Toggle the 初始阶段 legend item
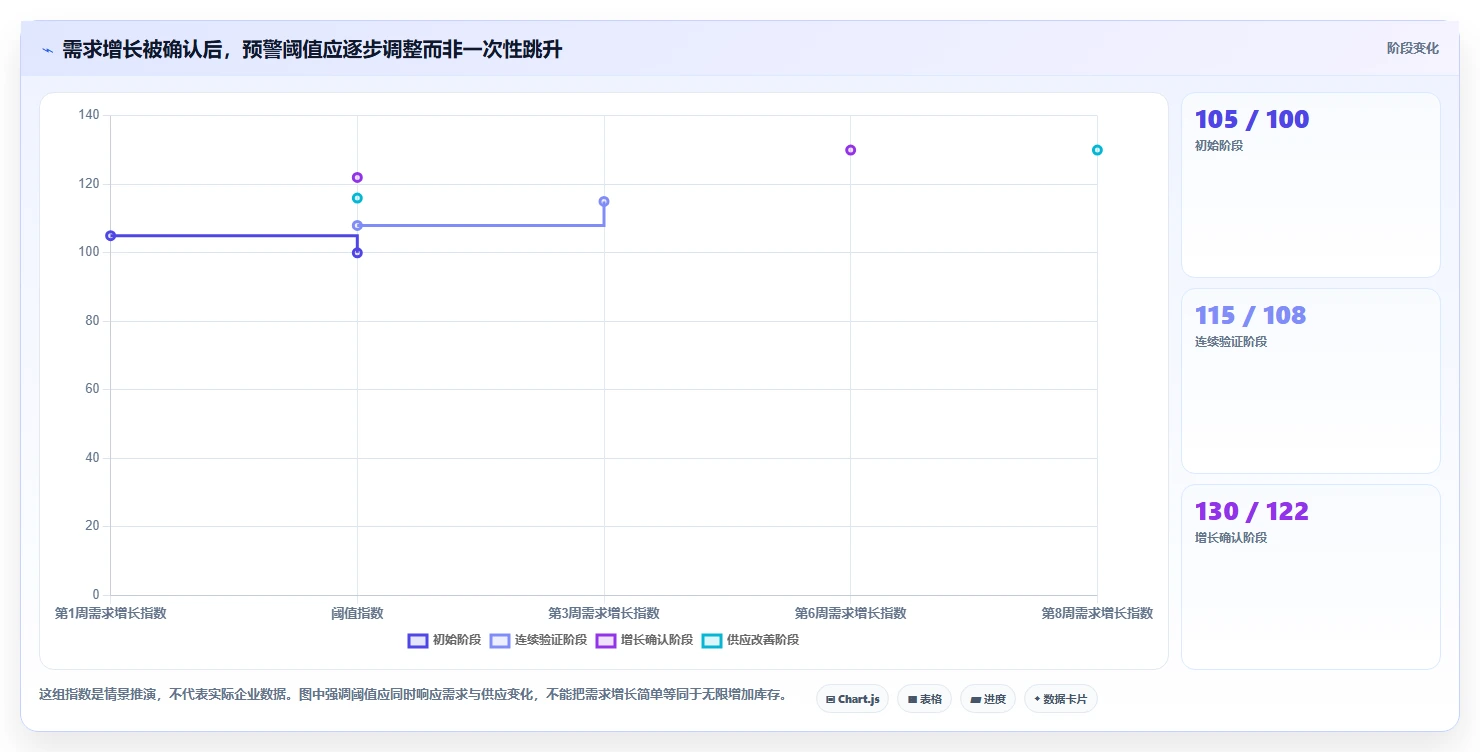The height and width of the screenshot is (752, 1480). point(444,640)
